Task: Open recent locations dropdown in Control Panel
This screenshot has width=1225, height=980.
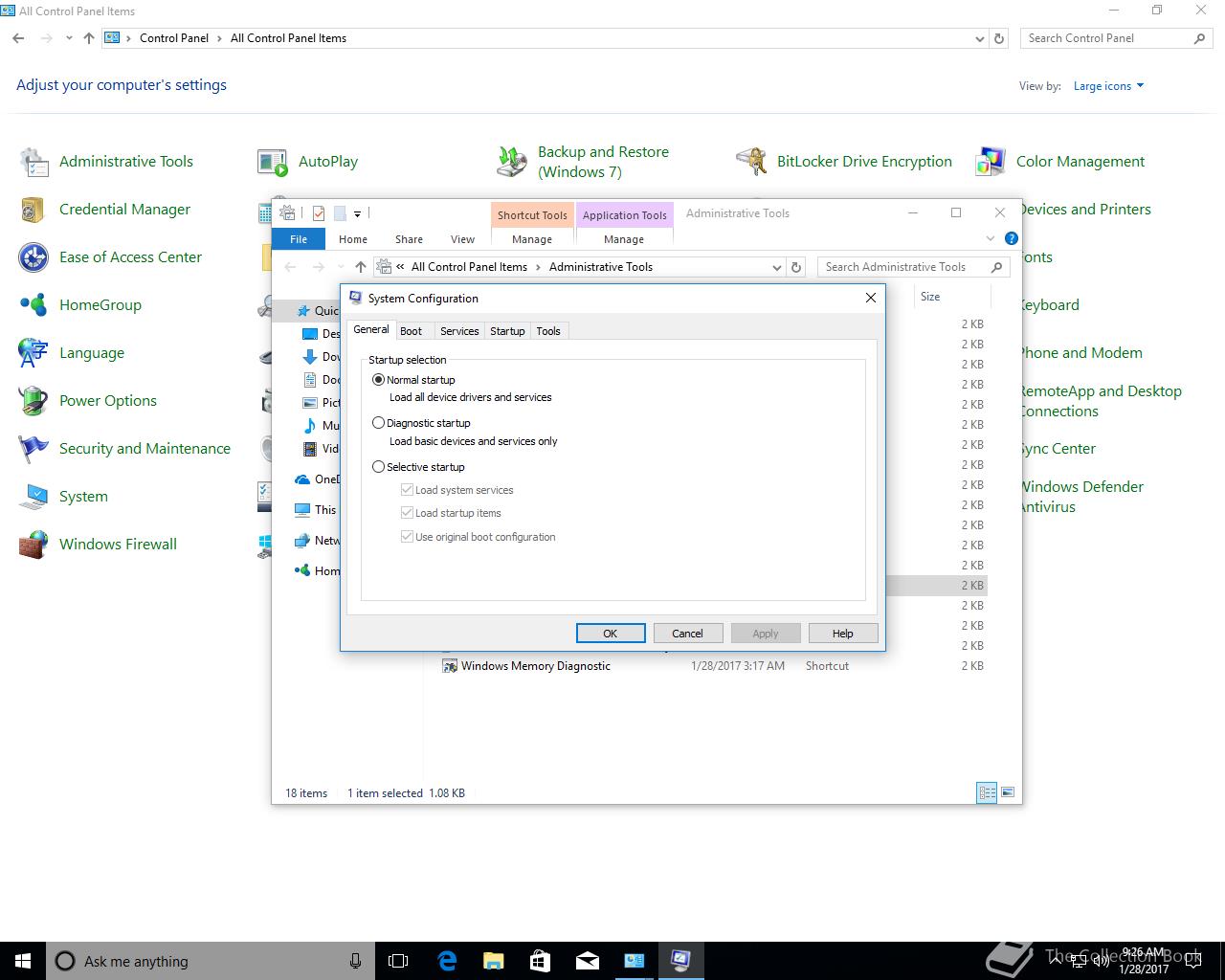Action: click(x=69, y=39)
